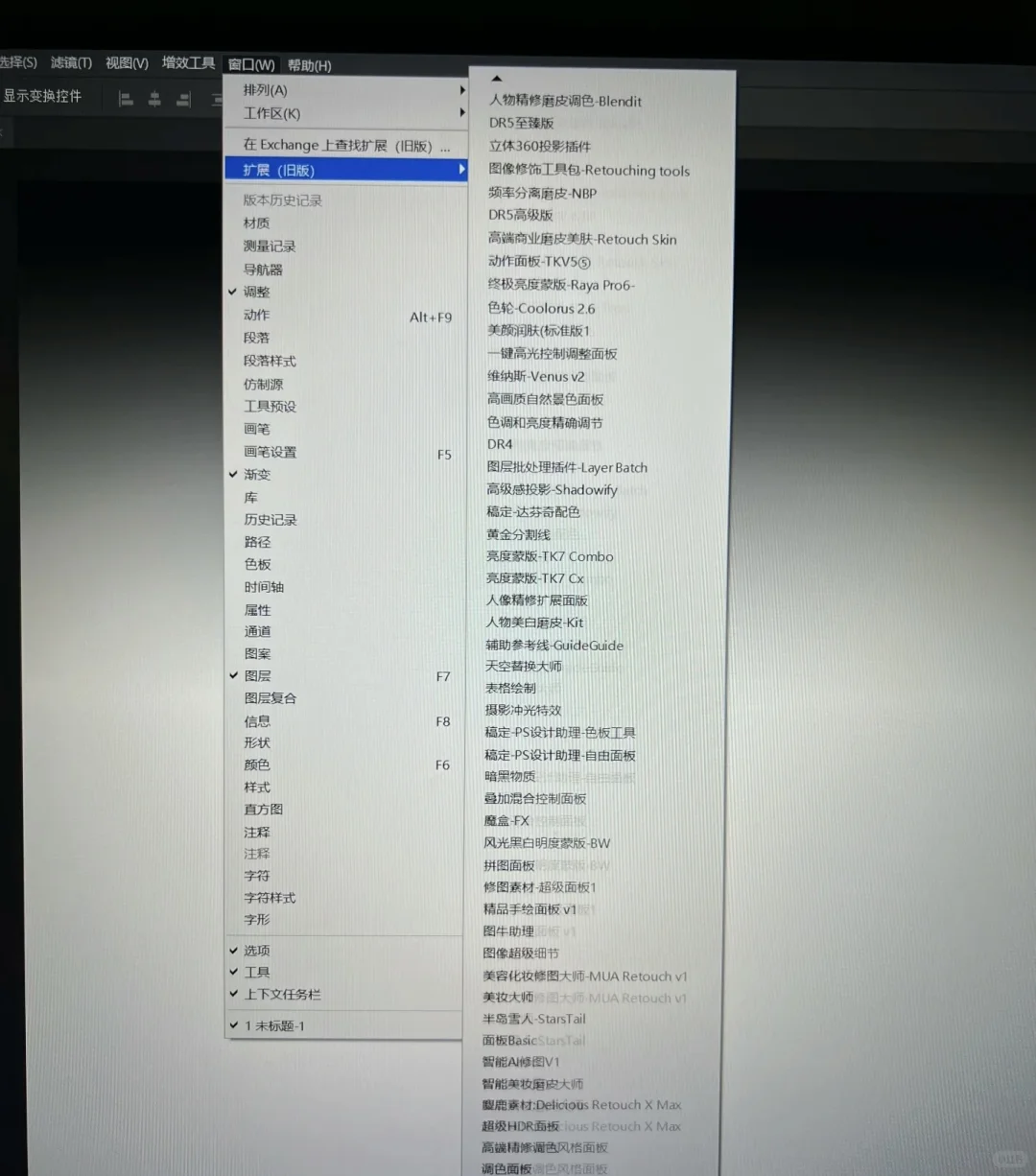This screenshot has height=1176, width=1036.
Task: Open the 色轮-Coolorus 2.6 color wheel
Action: click(x=541, y=308)
